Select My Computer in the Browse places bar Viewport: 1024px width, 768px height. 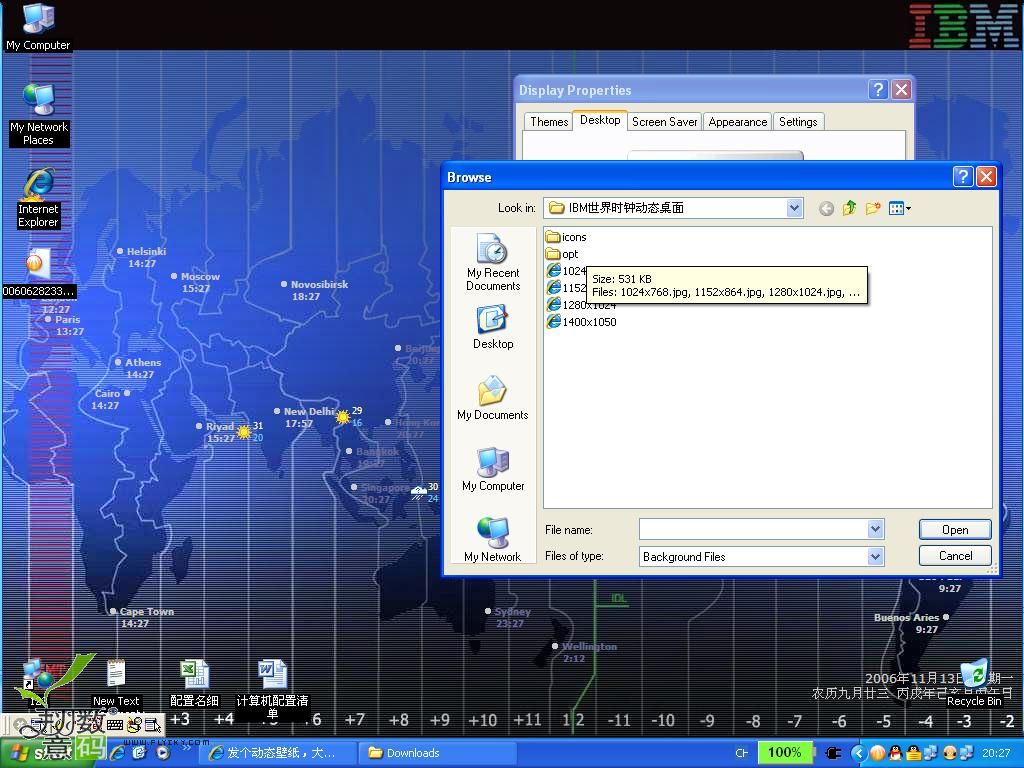click(x=493, y=470)
